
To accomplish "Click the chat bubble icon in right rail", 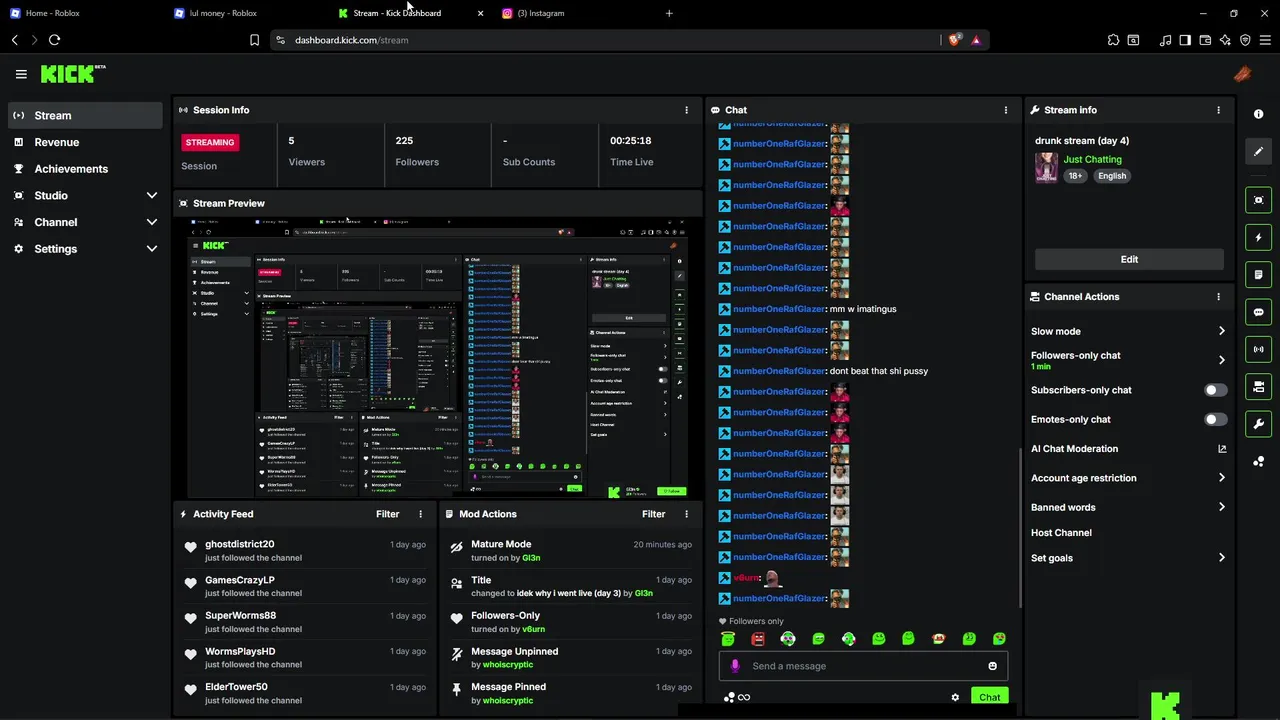I will pos(1258,312).
